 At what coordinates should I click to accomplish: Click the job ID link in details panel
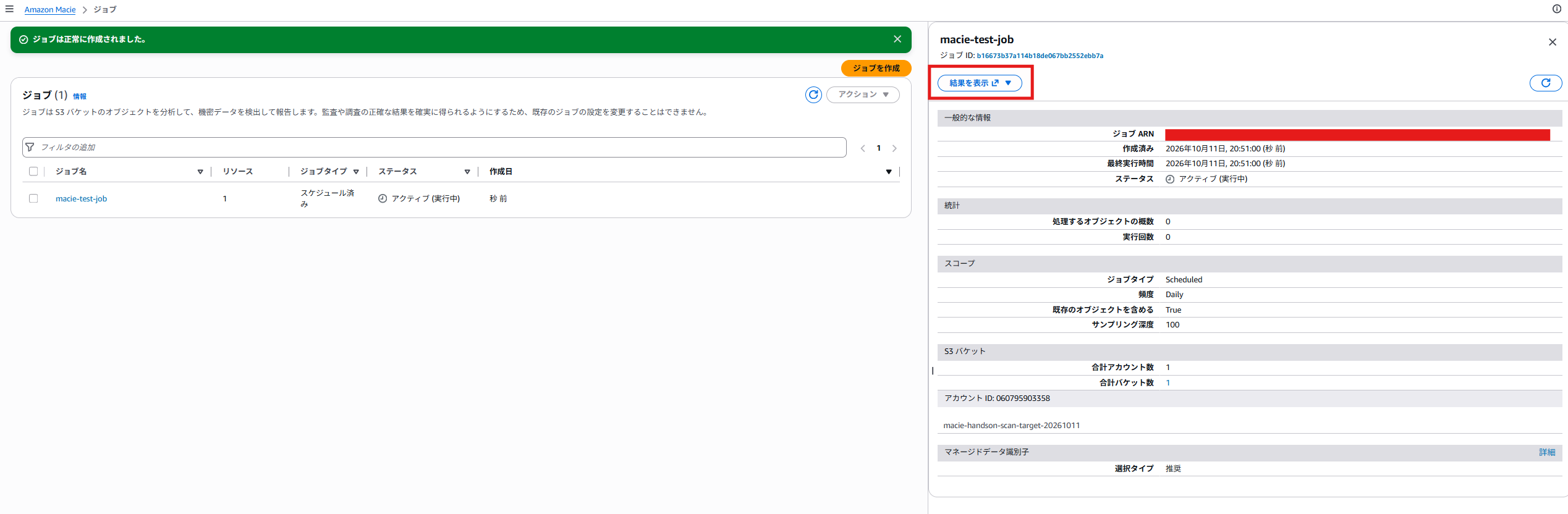click(x=1040, y=56)
